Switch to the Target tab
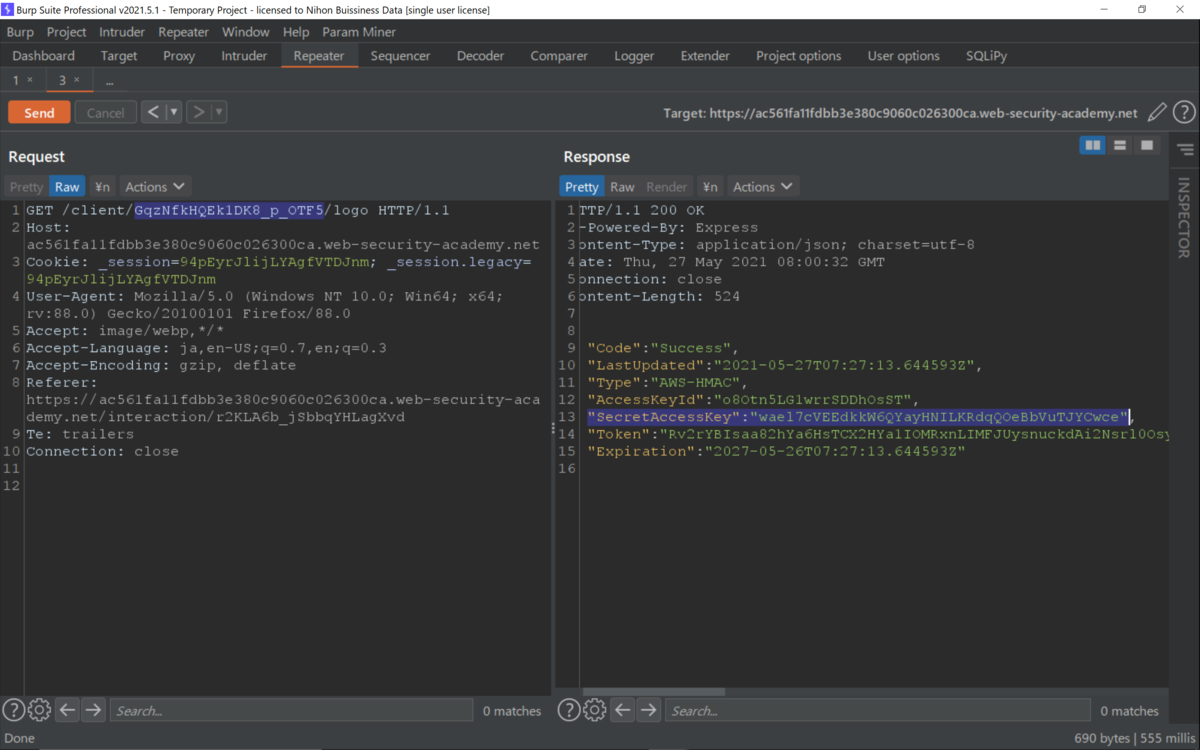 click(119, 56)
